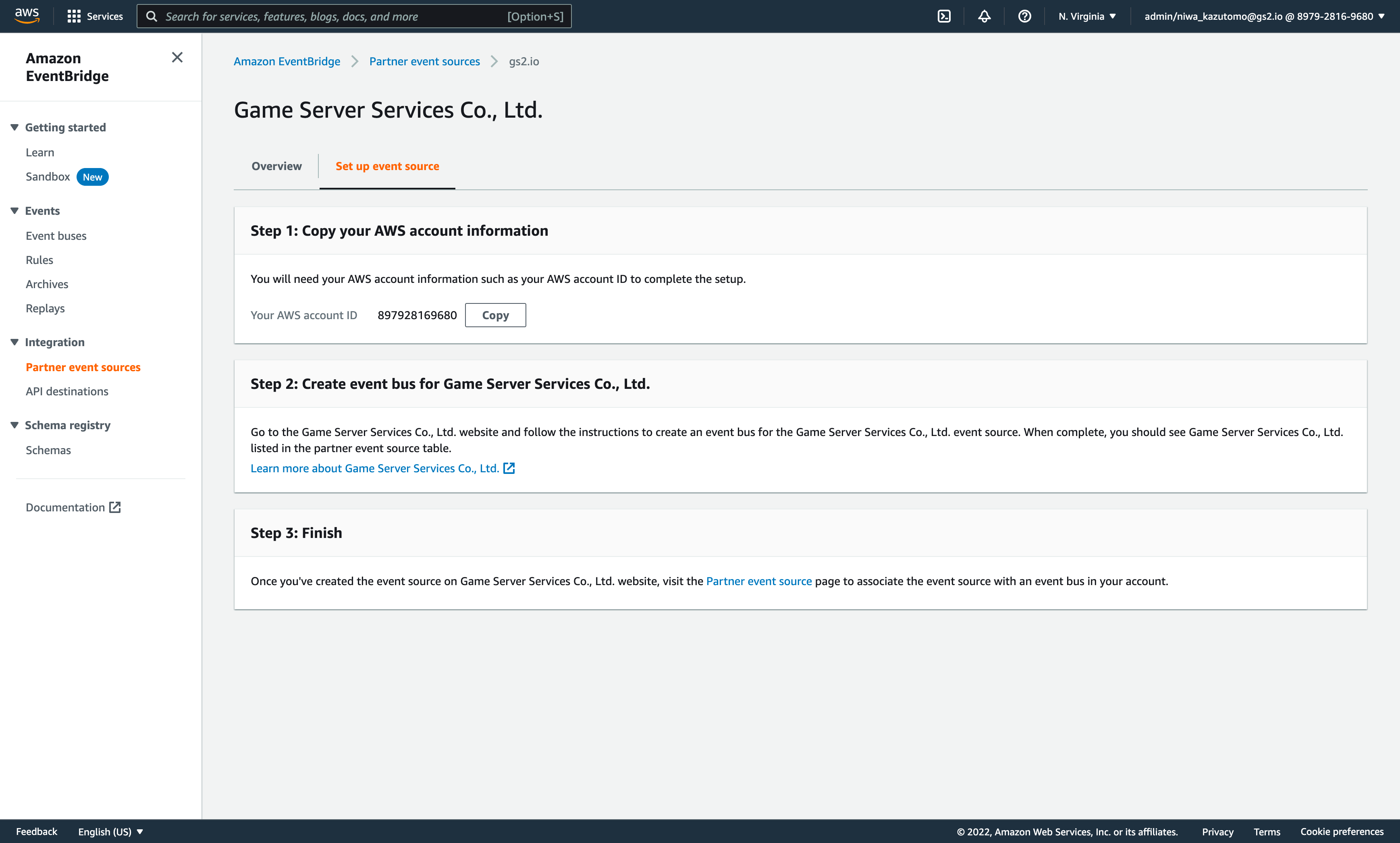Screen dimensions: 1400x843
Task: Open Schemas in the sidebar
Action: tap(48, 450)
